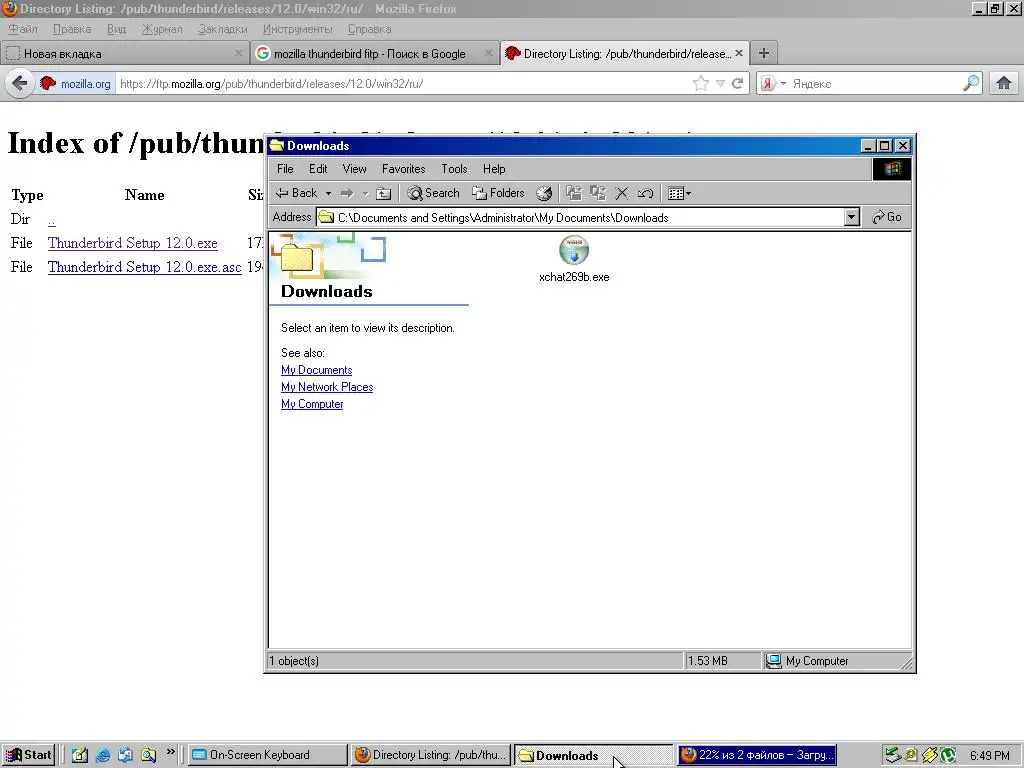This screenshot has height=768, width=1024.
Task: Click Undo icon in Explorer toolbar
Action: (645, 193)
